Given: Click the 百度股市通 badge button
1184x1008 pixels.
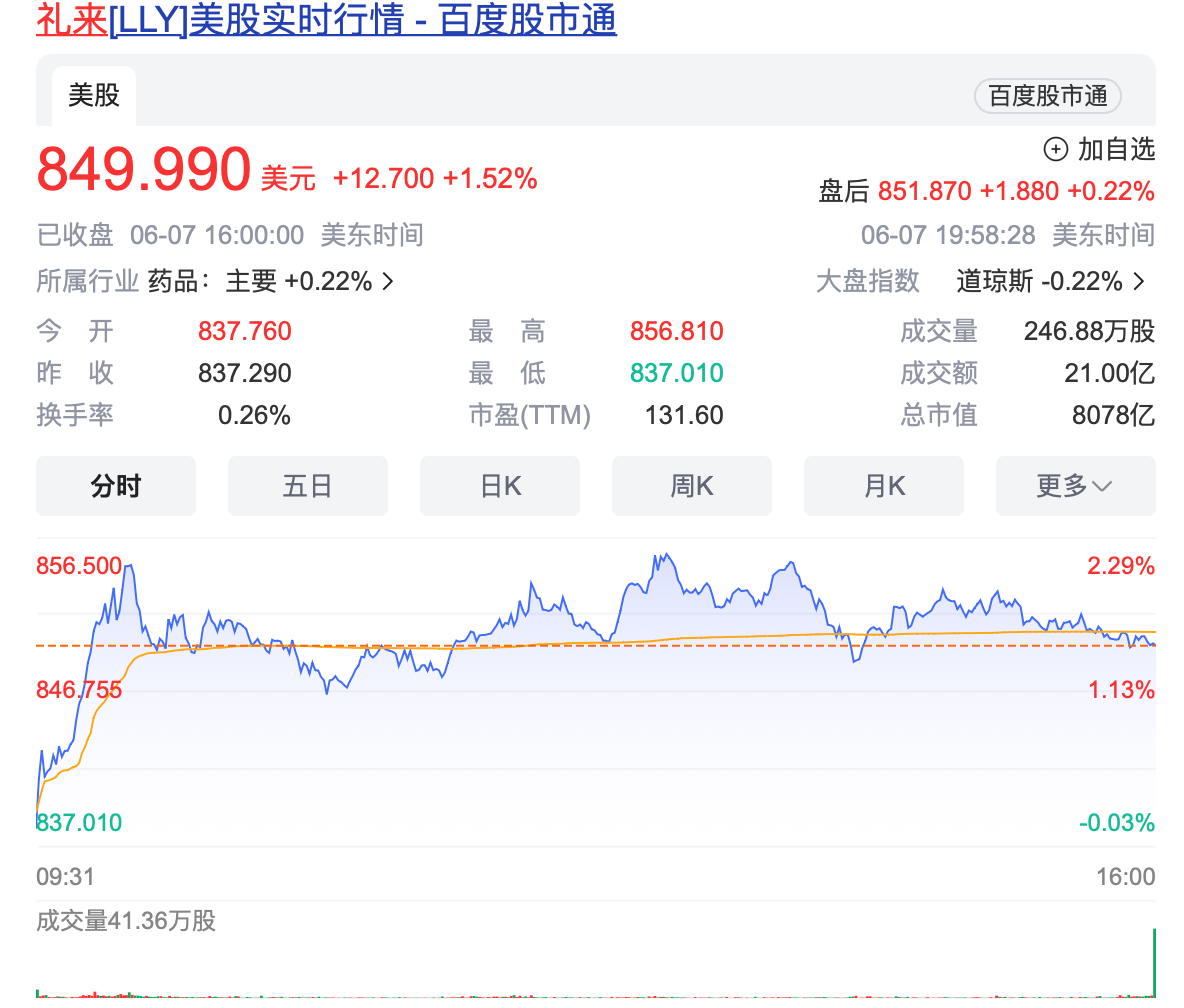Looking at the screenshot, I should click(1047, 97).
